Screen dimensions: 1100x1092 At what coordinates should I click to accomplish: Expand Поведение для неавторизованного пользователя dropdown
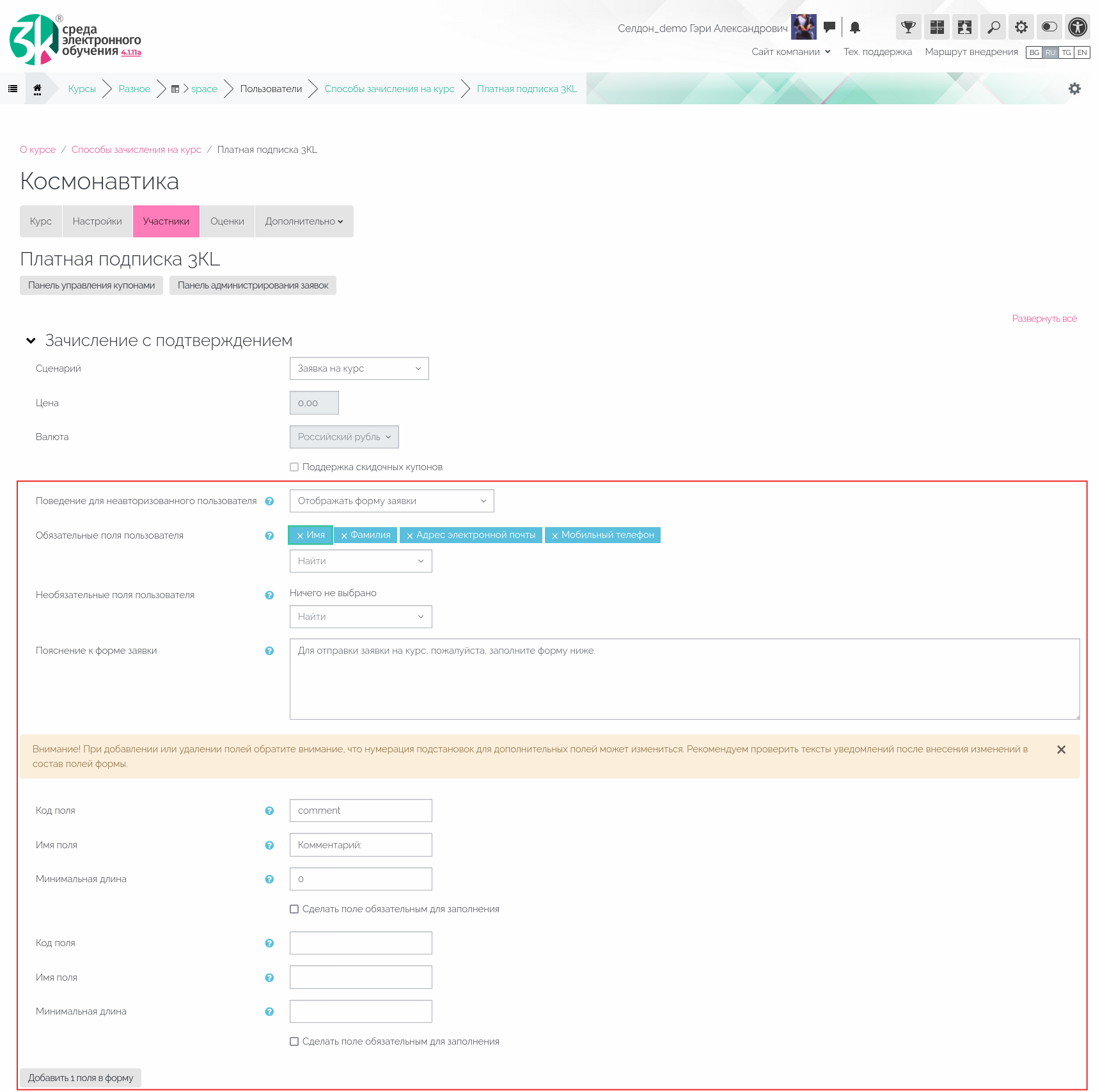(x=391, y=501)
